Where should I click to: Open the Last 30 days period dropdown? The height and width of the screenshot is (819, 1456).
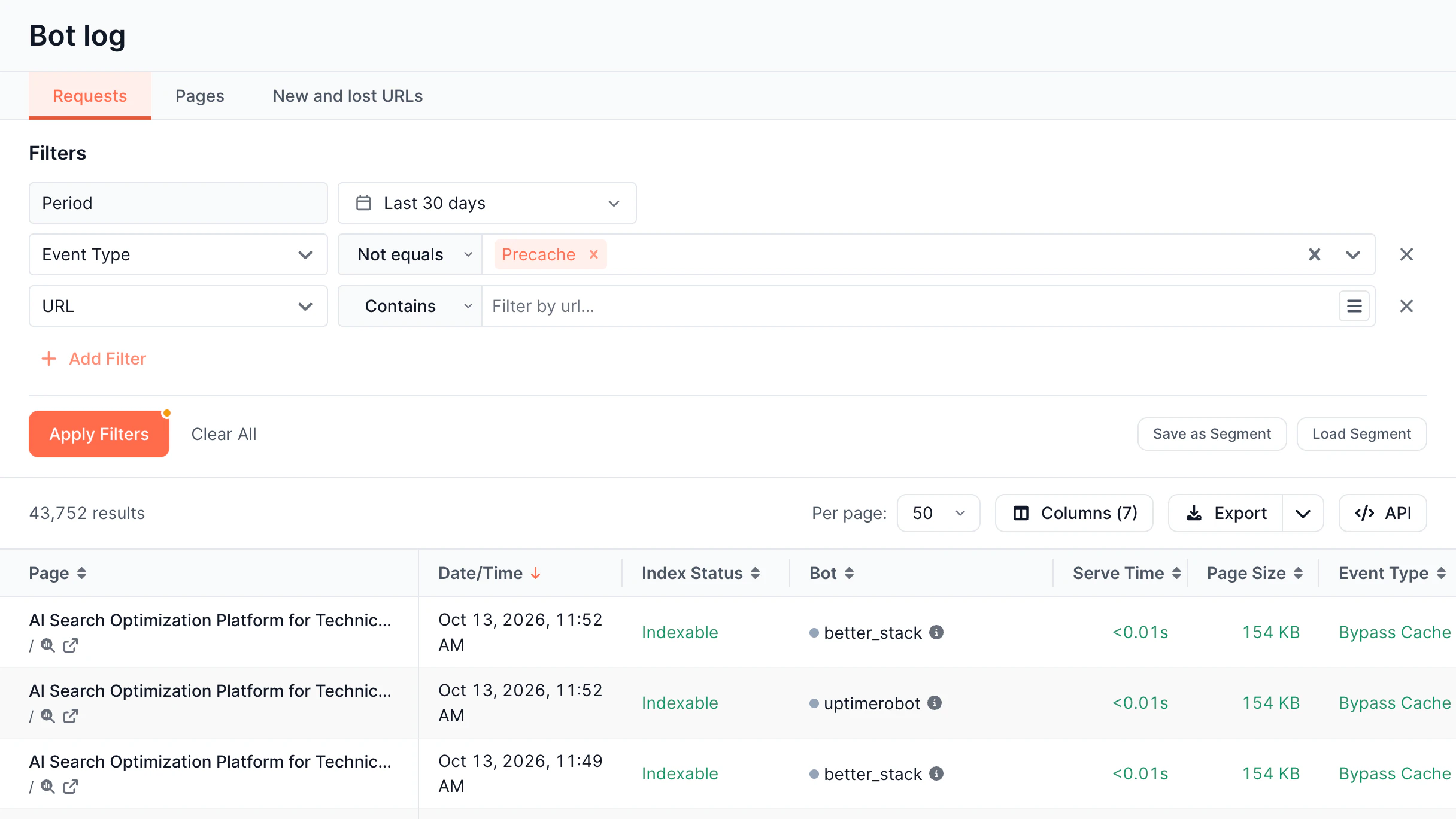[487, 203]
